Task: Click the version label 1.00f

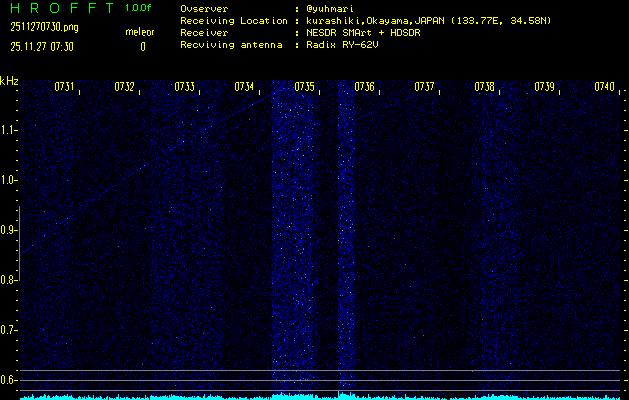Action: (138, 8)
